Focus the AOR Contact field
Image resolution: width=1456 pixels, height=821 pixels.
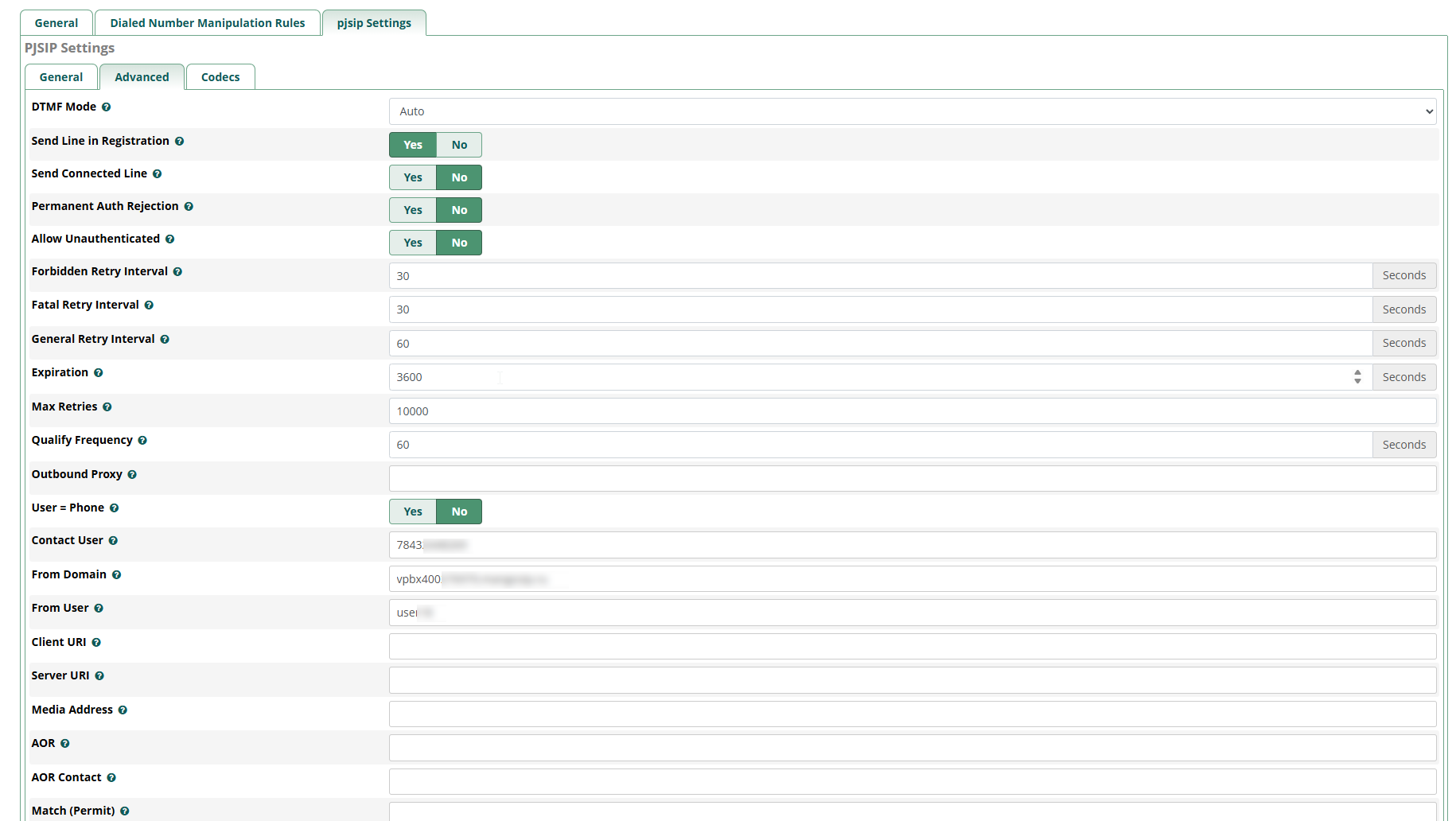[x=913, y=782]
